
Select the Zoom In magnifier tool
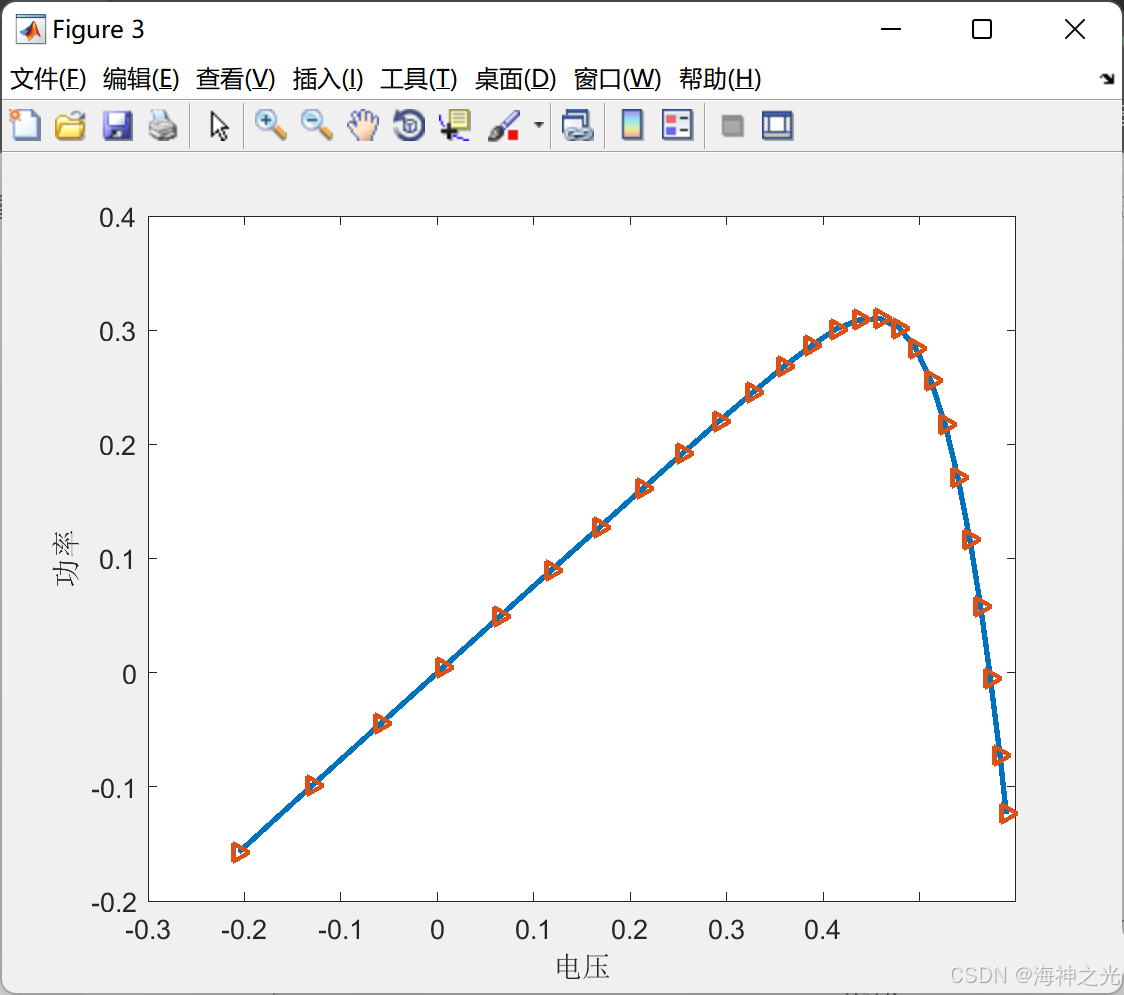pos(271,125)
